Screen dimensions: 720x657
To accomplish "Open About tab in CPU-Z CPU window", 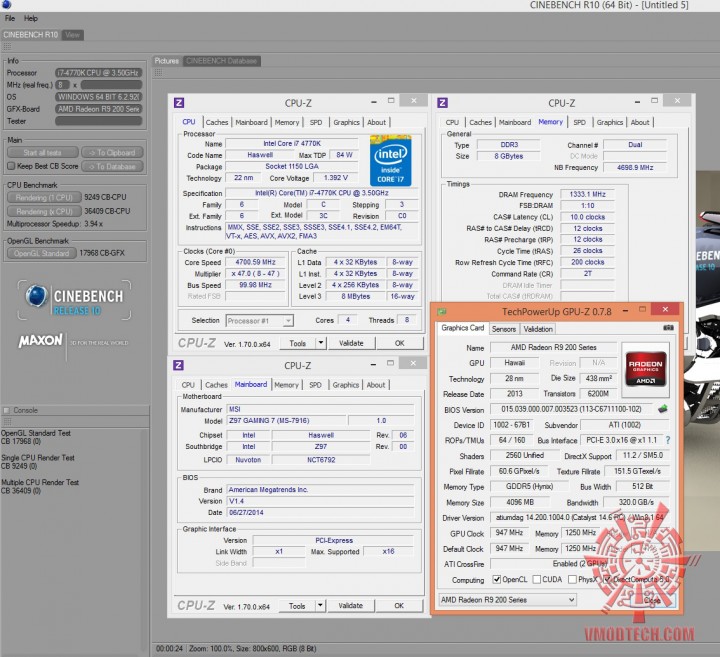I will pos(377,122).
